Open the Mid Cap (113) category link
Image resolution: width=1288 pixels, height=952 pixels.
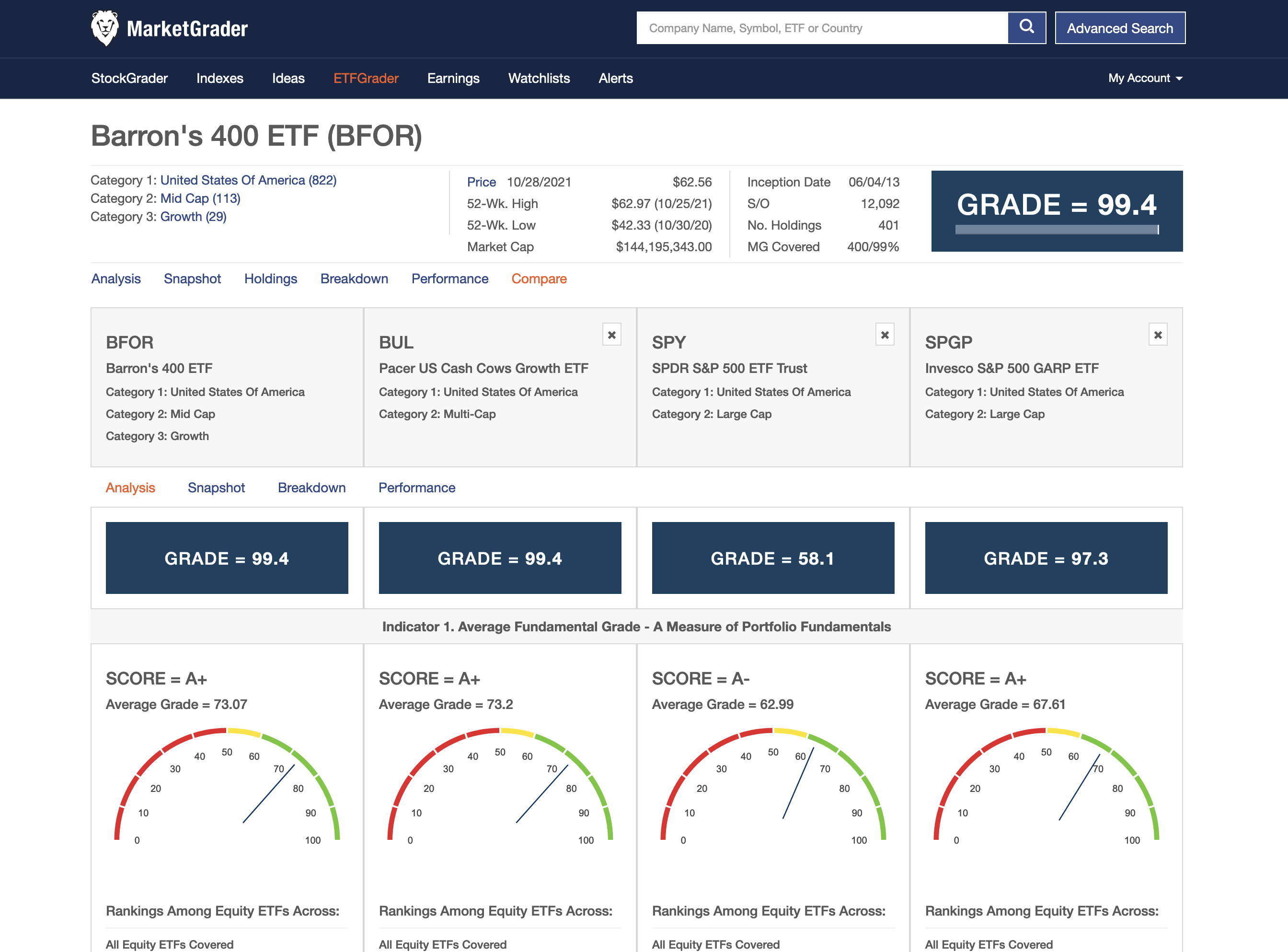pos(200,199)
